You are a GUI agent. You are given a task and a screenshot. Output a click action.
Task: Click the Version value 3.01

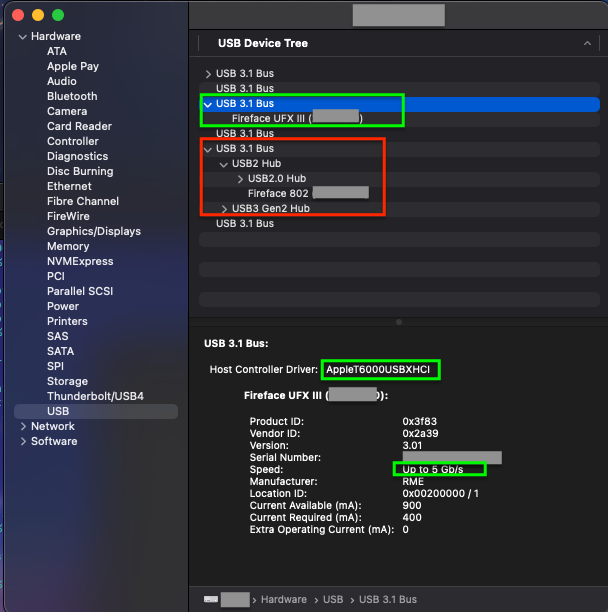(412, 446)
